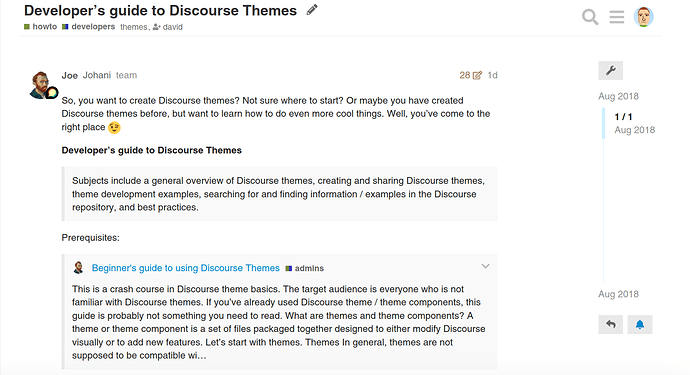Jump to bottom Aug 2018 timeline date
The width and height of the screenshot is (690, 375).
(618, 294)
